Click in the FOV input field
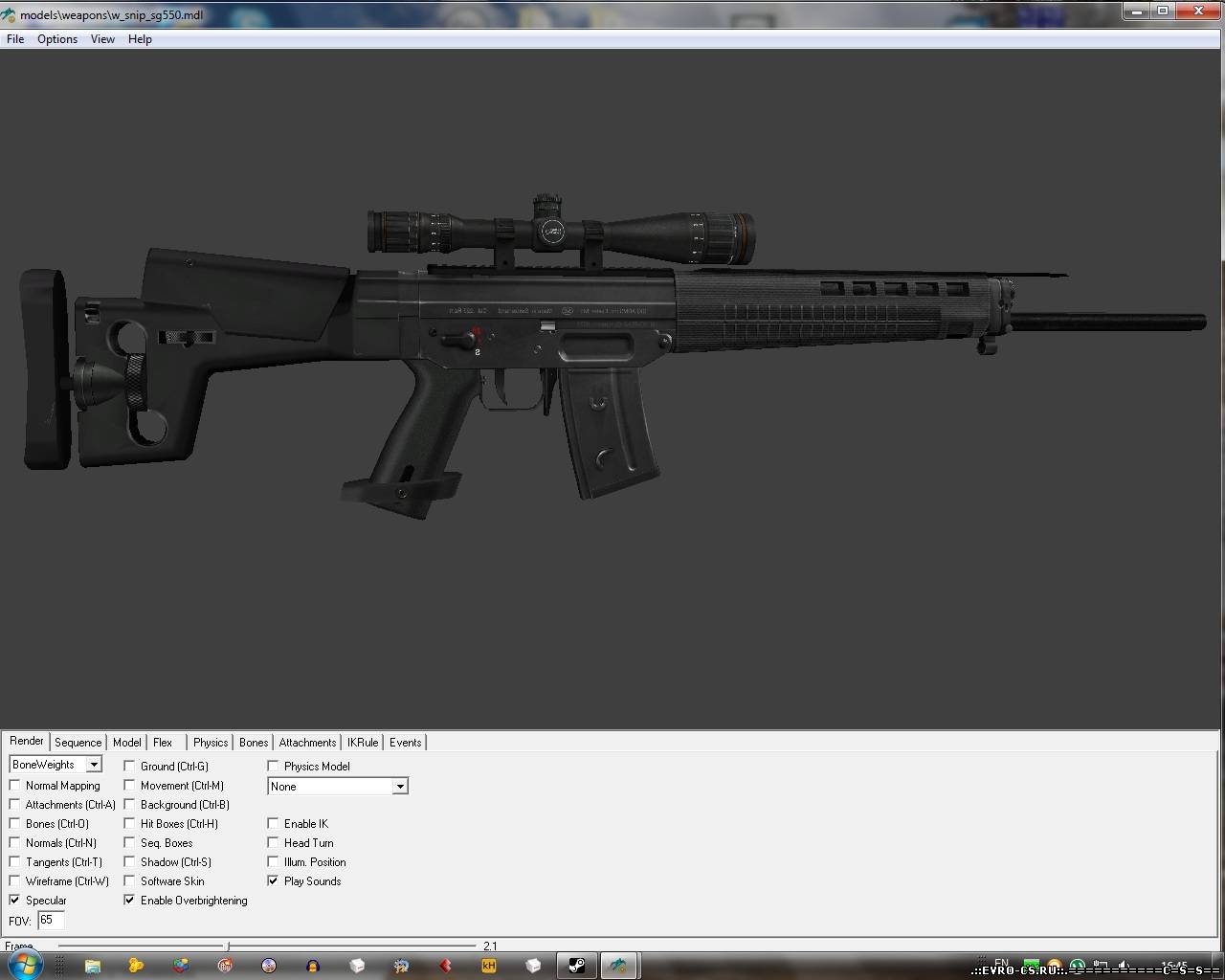 [51, 921]
